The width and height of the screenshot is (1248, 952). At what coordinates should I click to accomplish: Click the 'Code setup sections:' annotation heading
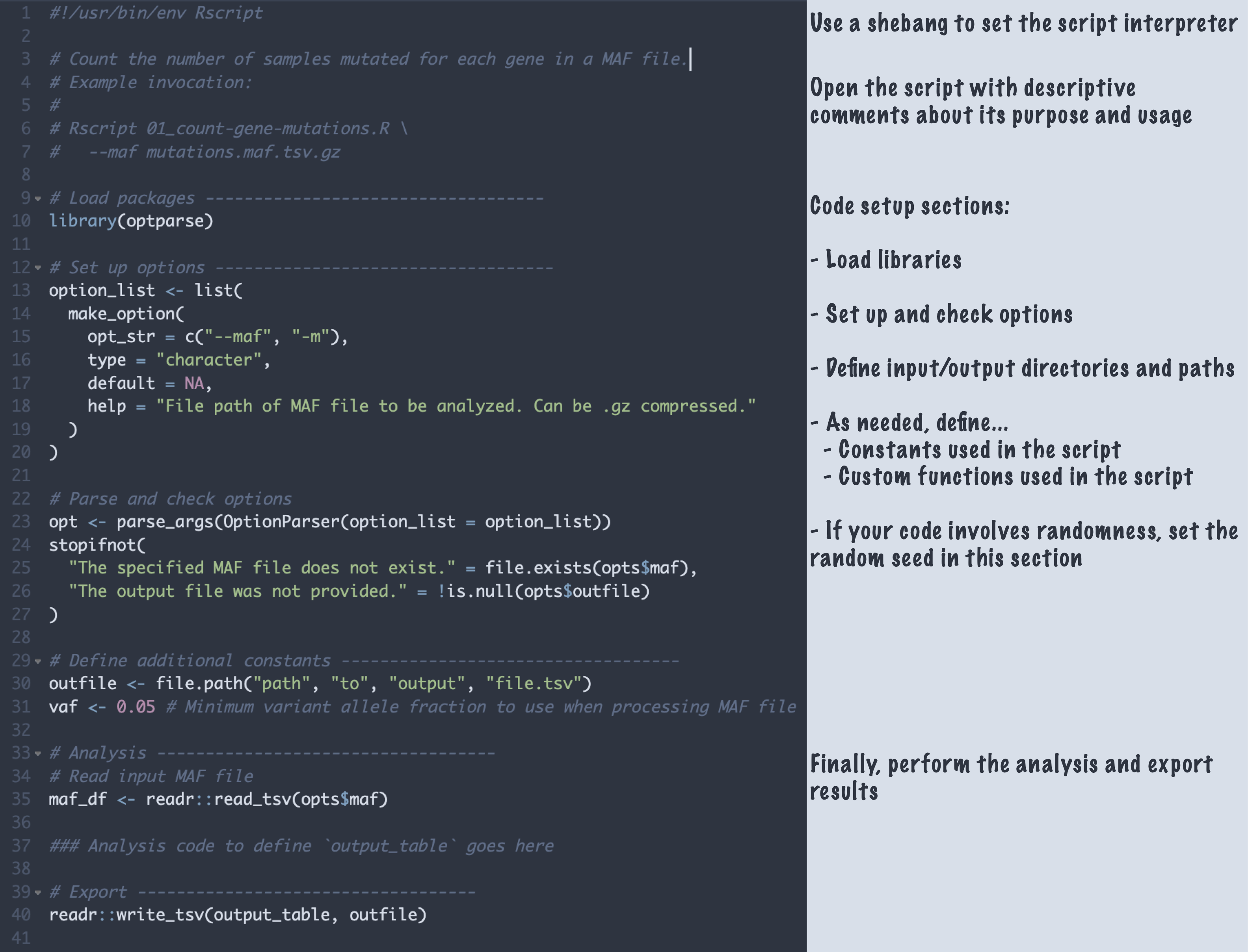tap(909, 206)
